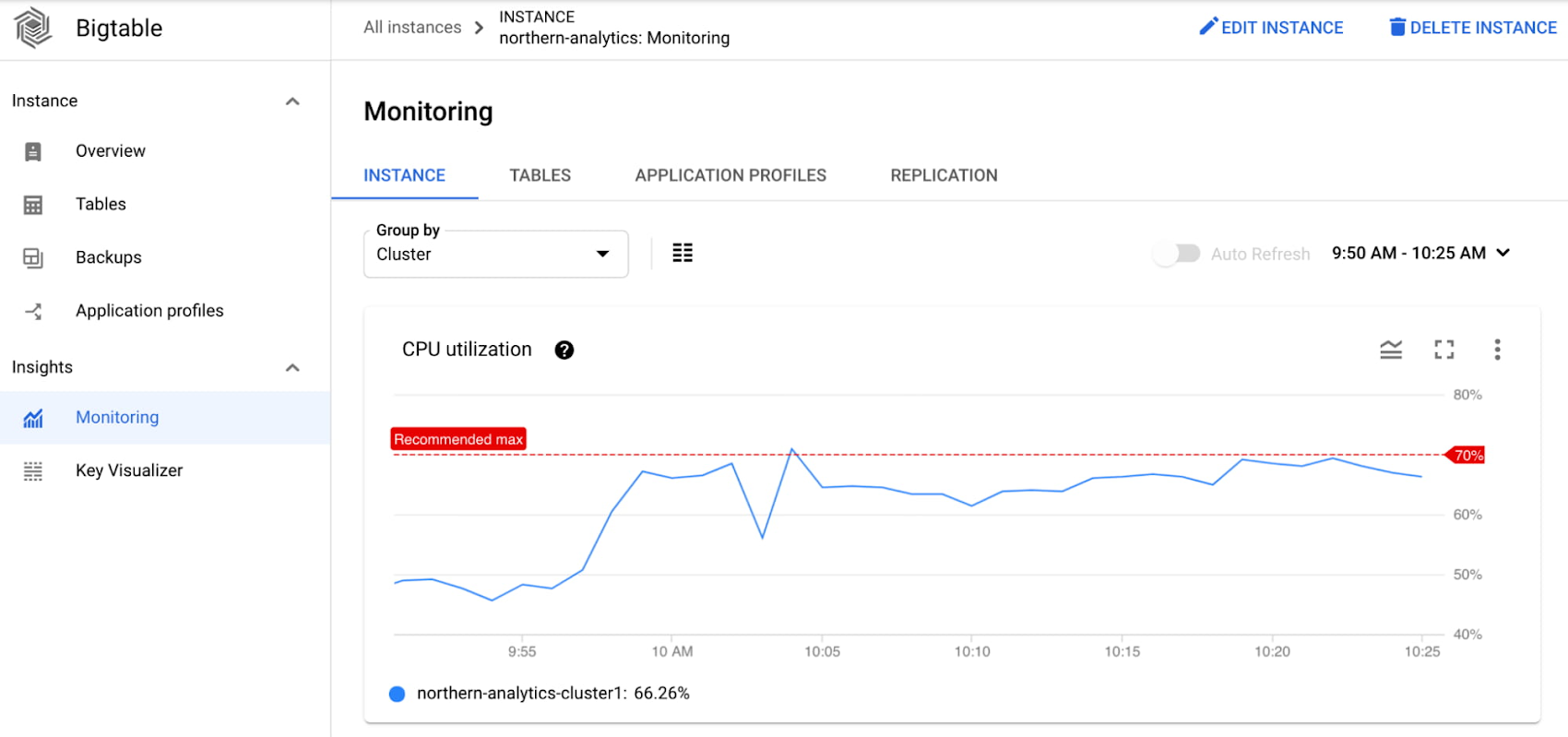Collapse the Instance sidebar section
Viewport: 1568px width, 737px height.
[292, 101]
